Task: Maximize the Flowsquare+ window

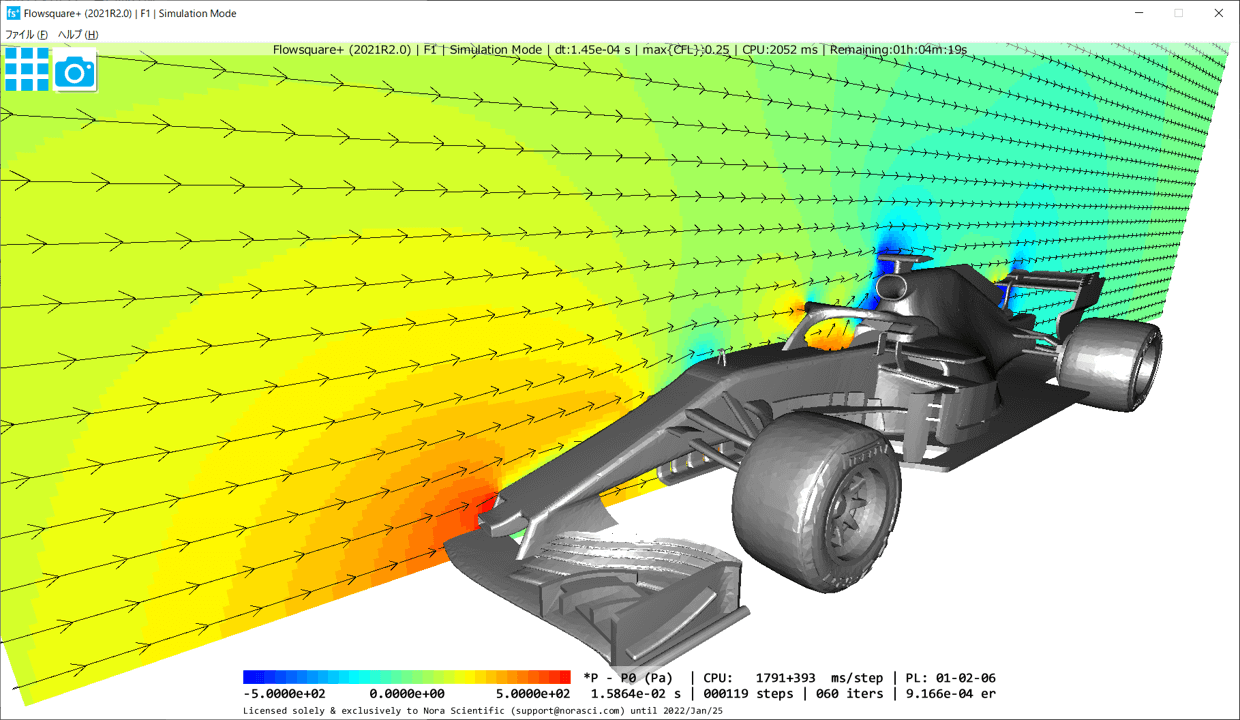Action: pyautogui.click(x=1179, y=14)
